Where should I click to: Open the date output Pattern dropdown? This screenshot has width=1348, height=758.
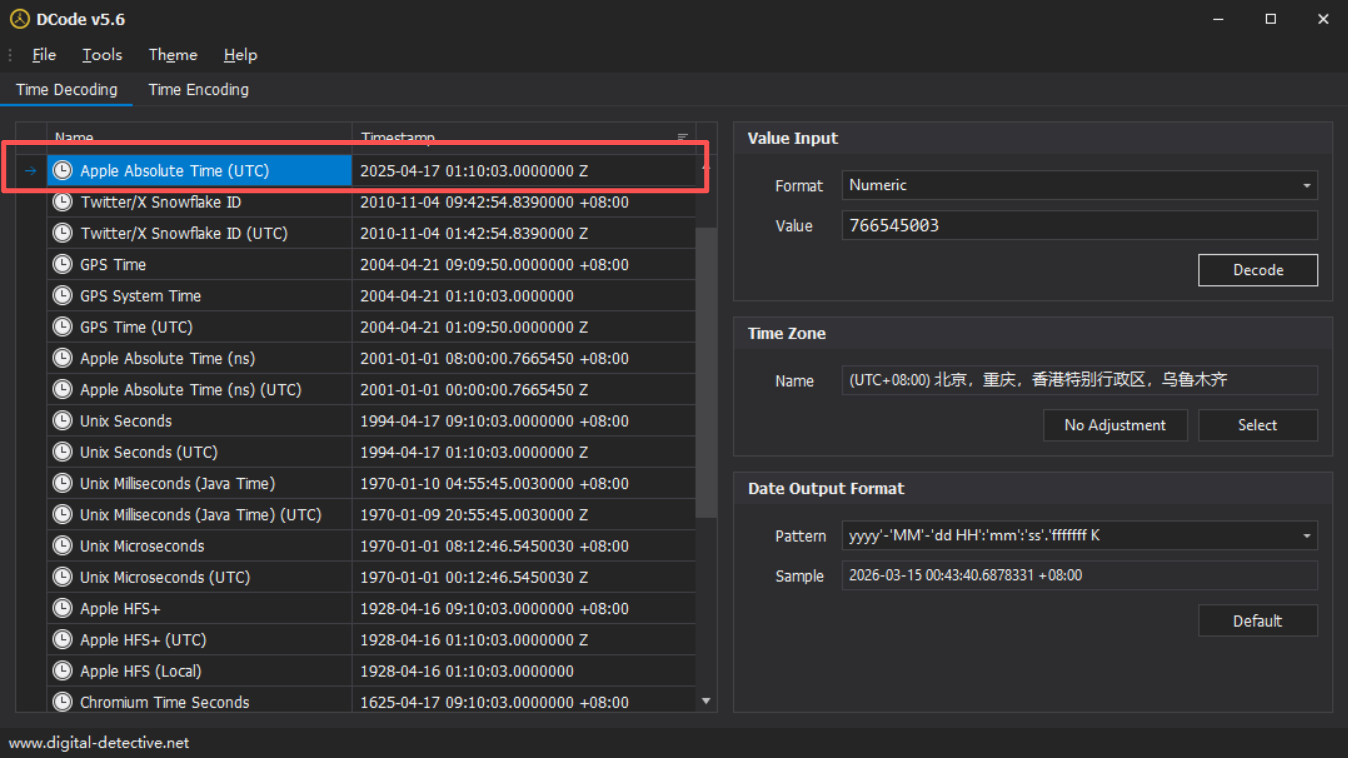click(1080, 535)
